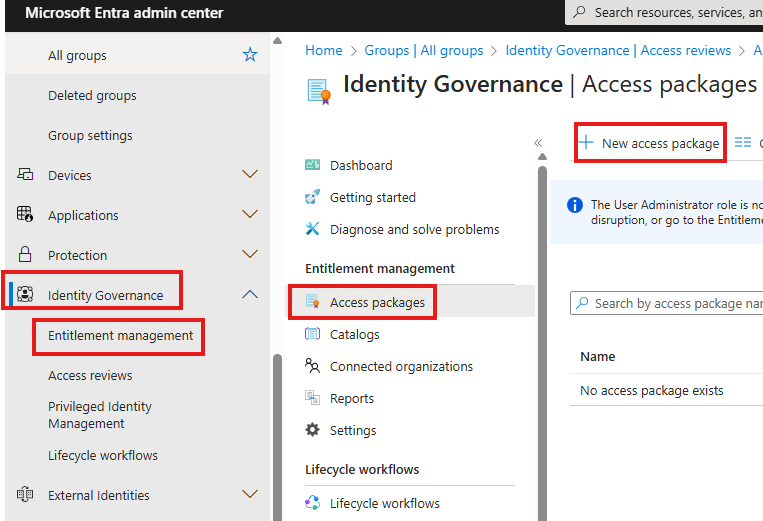Expand the Devices section
Viewport: 763px width, 521px height.
250,175
